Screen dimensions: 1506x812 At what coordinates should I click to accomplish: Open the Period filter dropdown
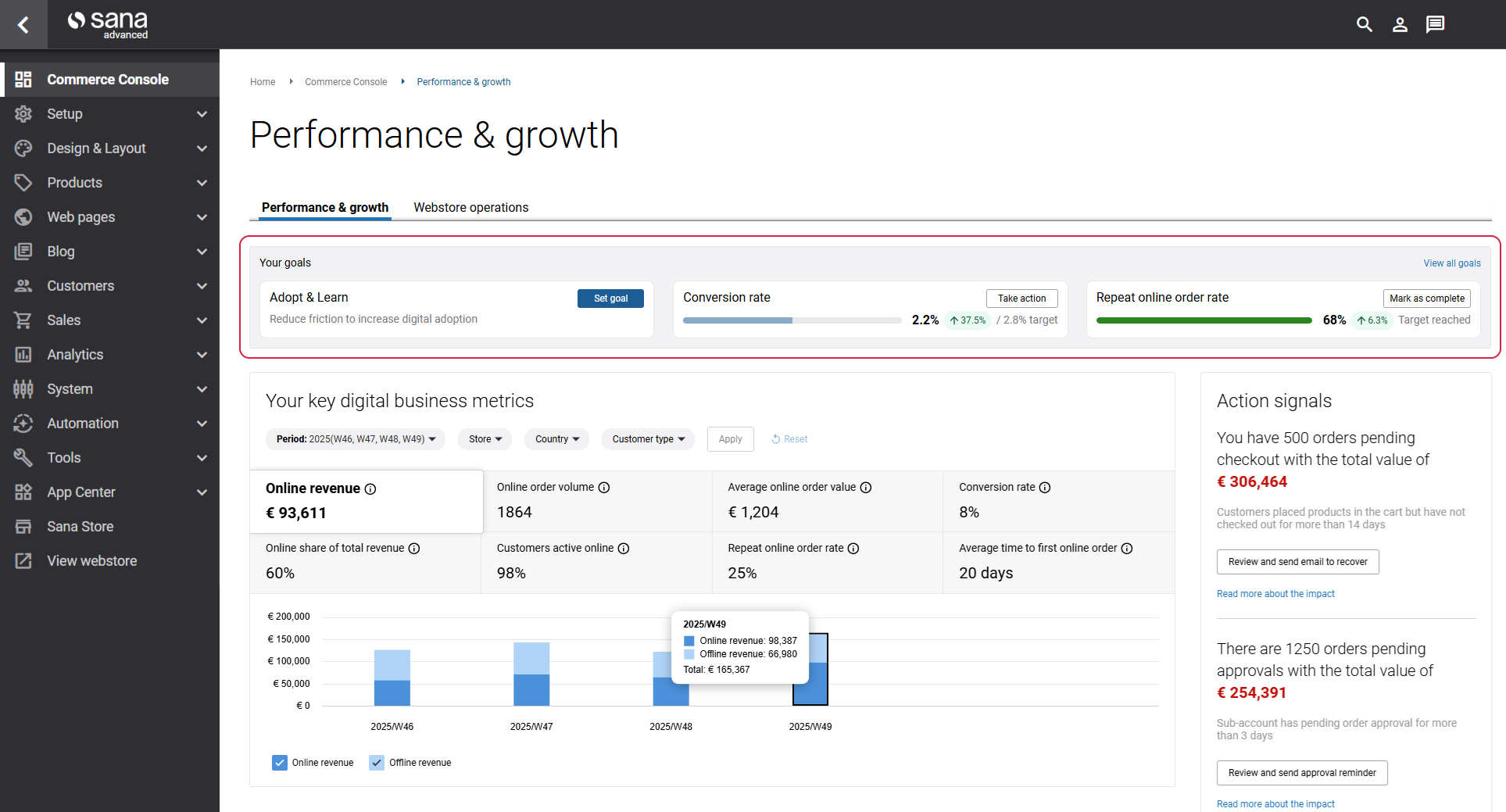point(356,439)
